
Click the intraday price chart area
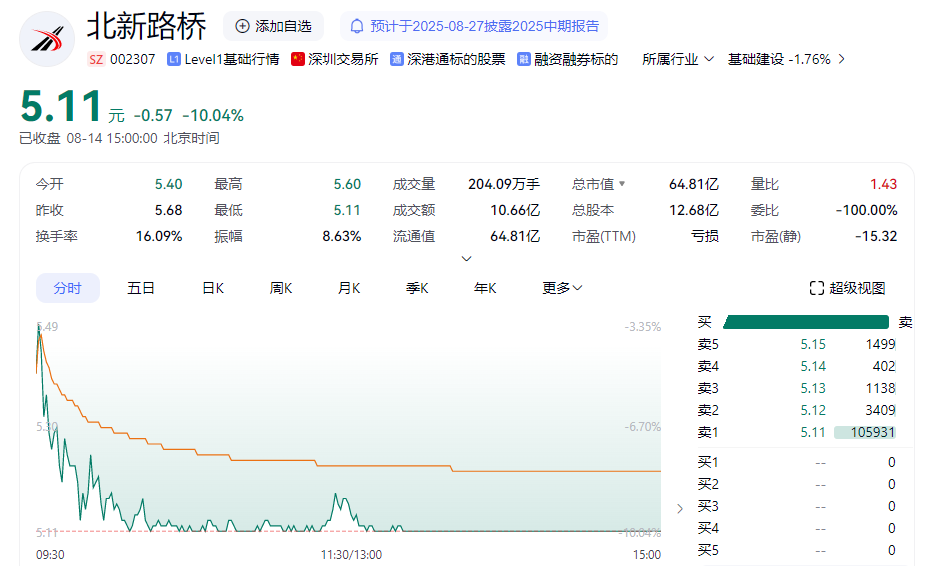click(349, 427)
